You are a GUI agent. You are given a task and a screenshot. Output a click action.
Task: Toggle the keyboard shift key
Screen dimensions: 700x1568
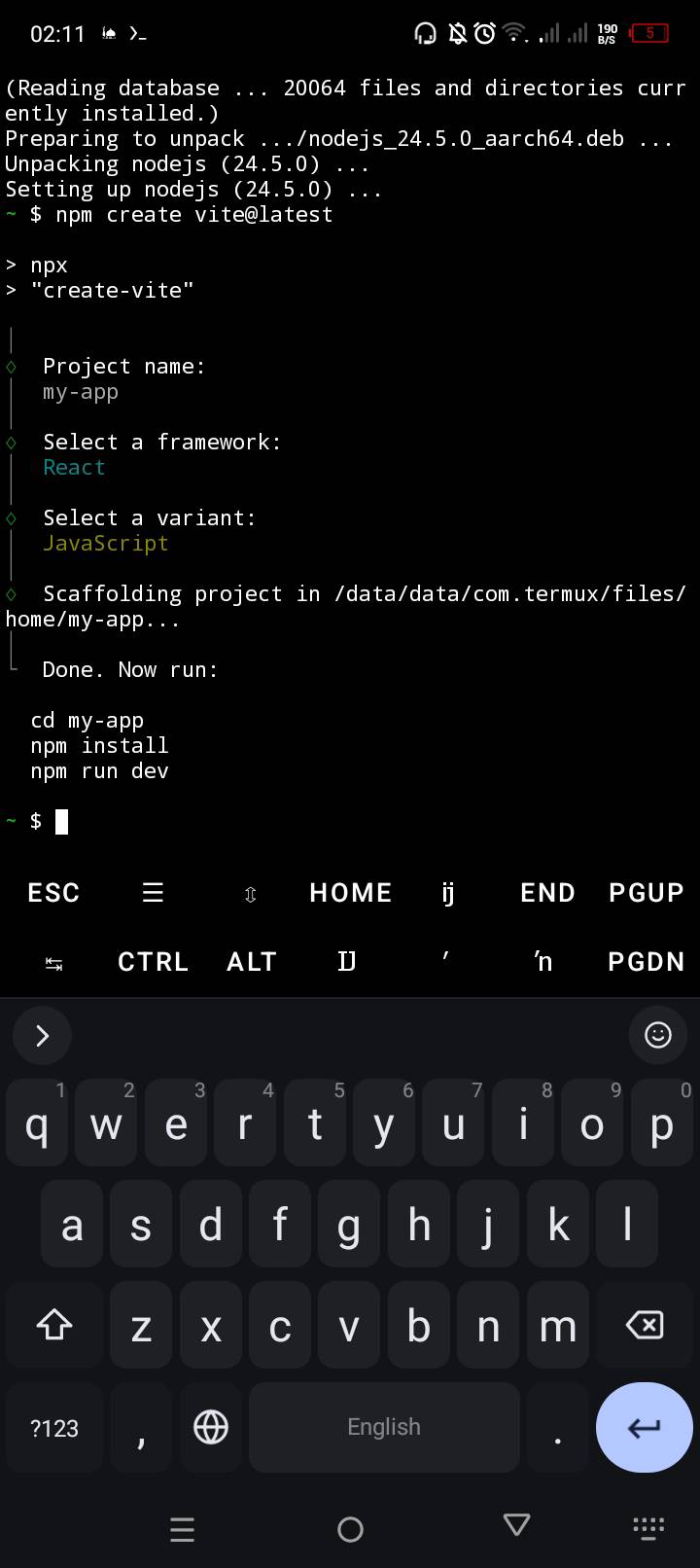point(53,1325)
